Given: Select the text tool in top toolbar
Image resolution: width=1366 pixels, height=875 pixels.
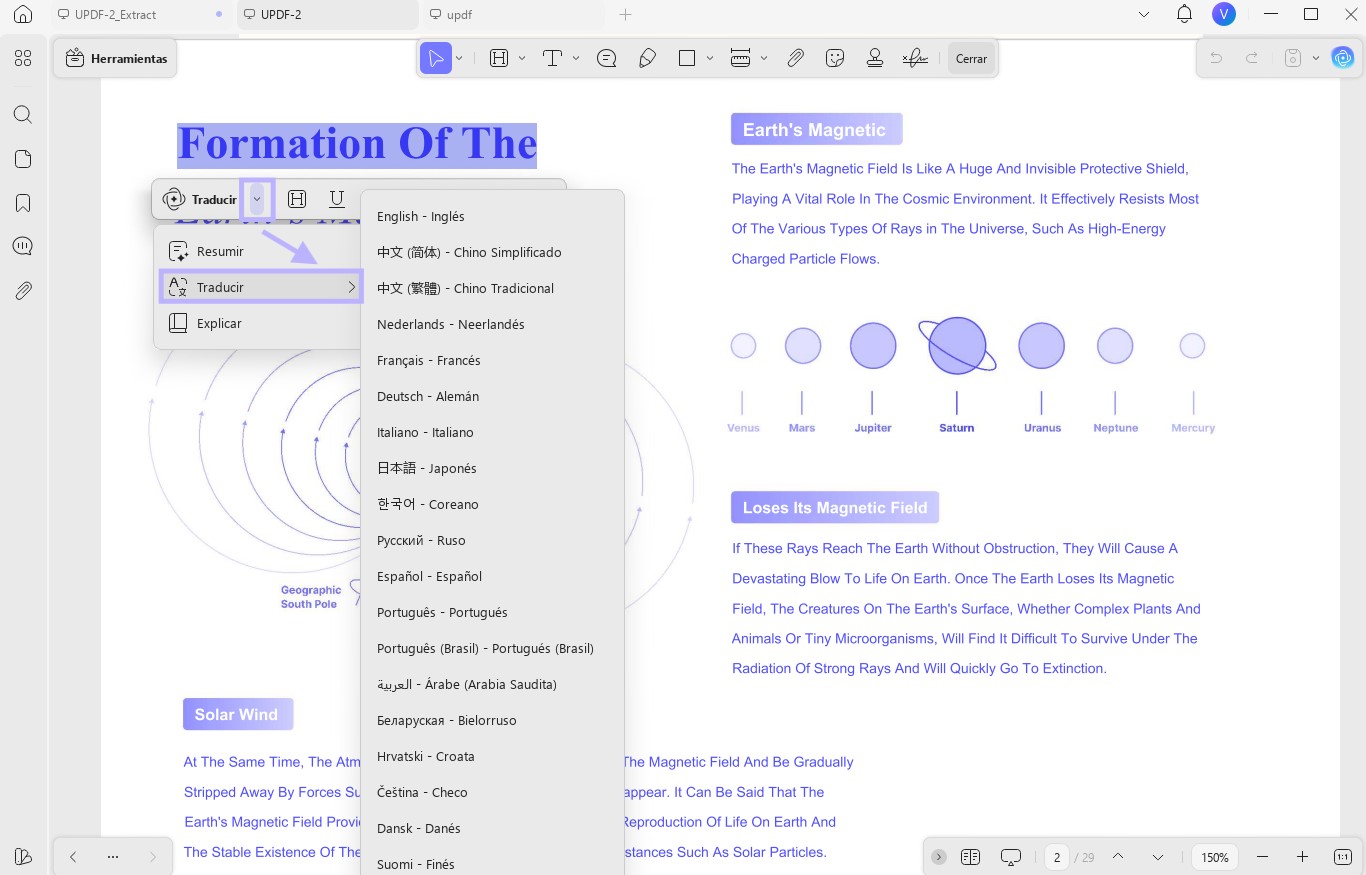Looking at the screenshot, I should 552,58.
